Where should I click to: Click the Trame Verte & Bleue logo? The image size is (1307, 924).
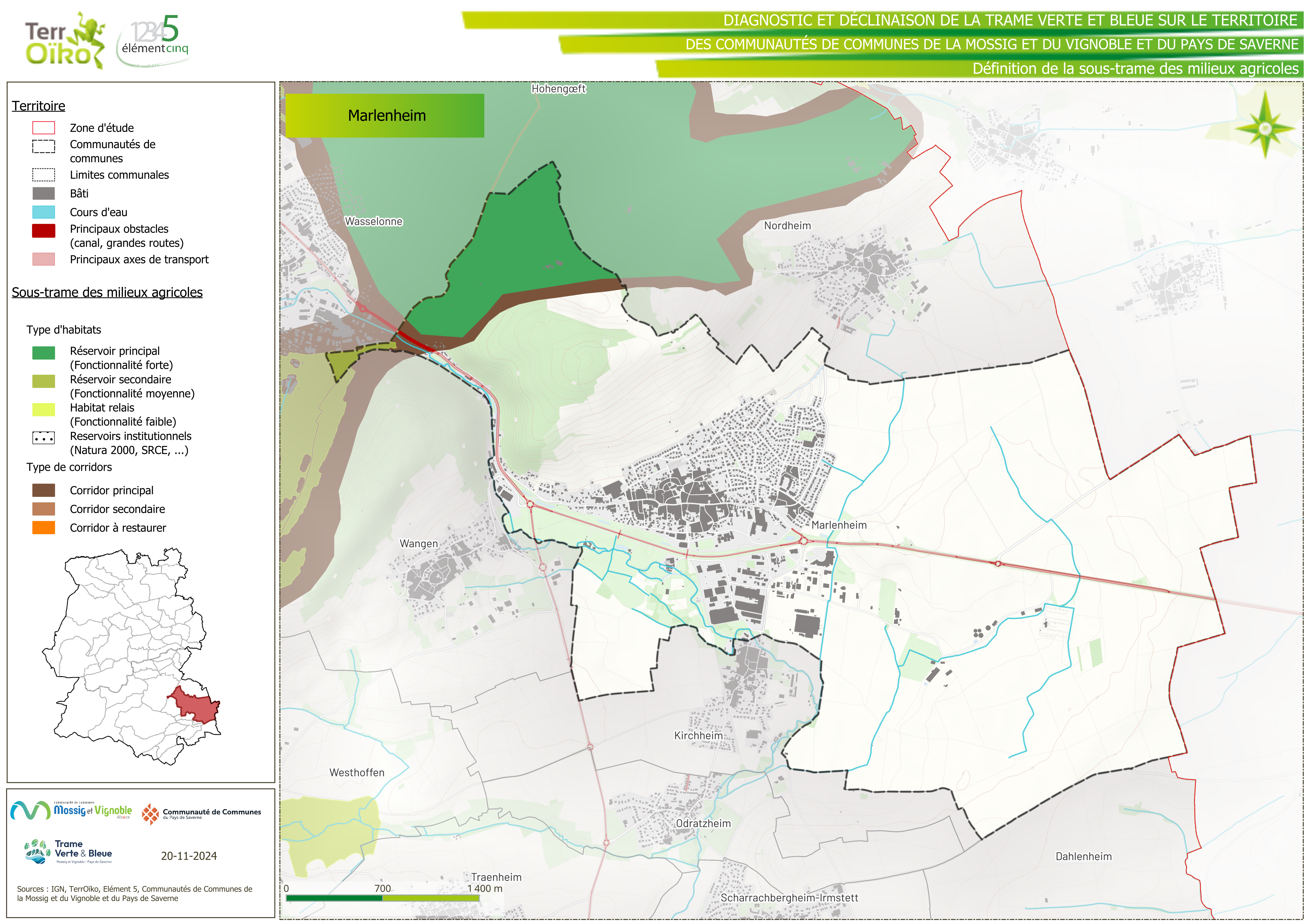[68, 852]
